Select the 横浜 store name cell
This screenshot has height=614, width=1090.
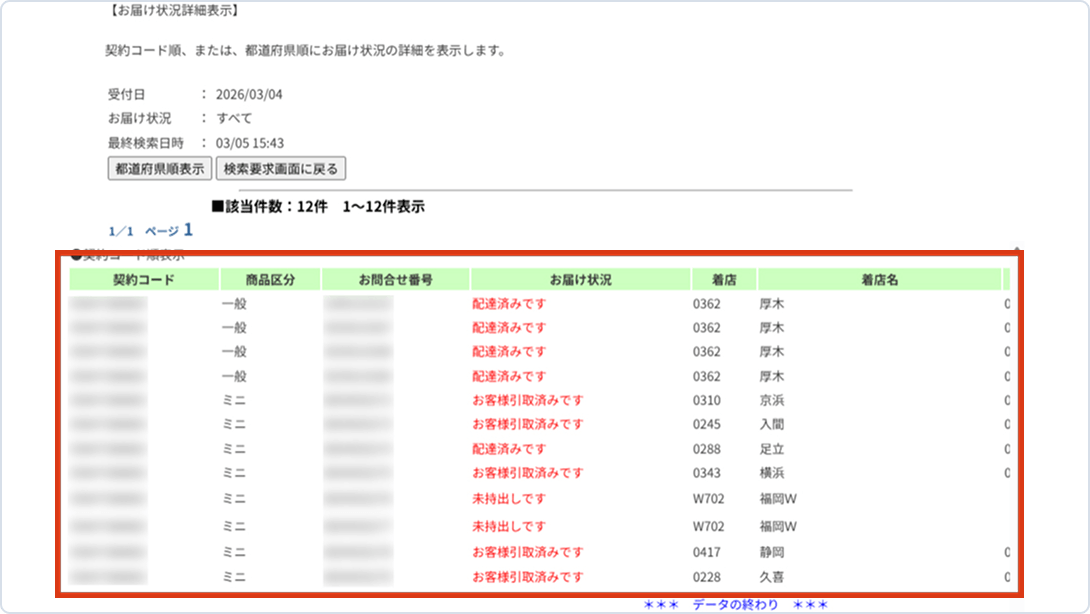(772, 473)
